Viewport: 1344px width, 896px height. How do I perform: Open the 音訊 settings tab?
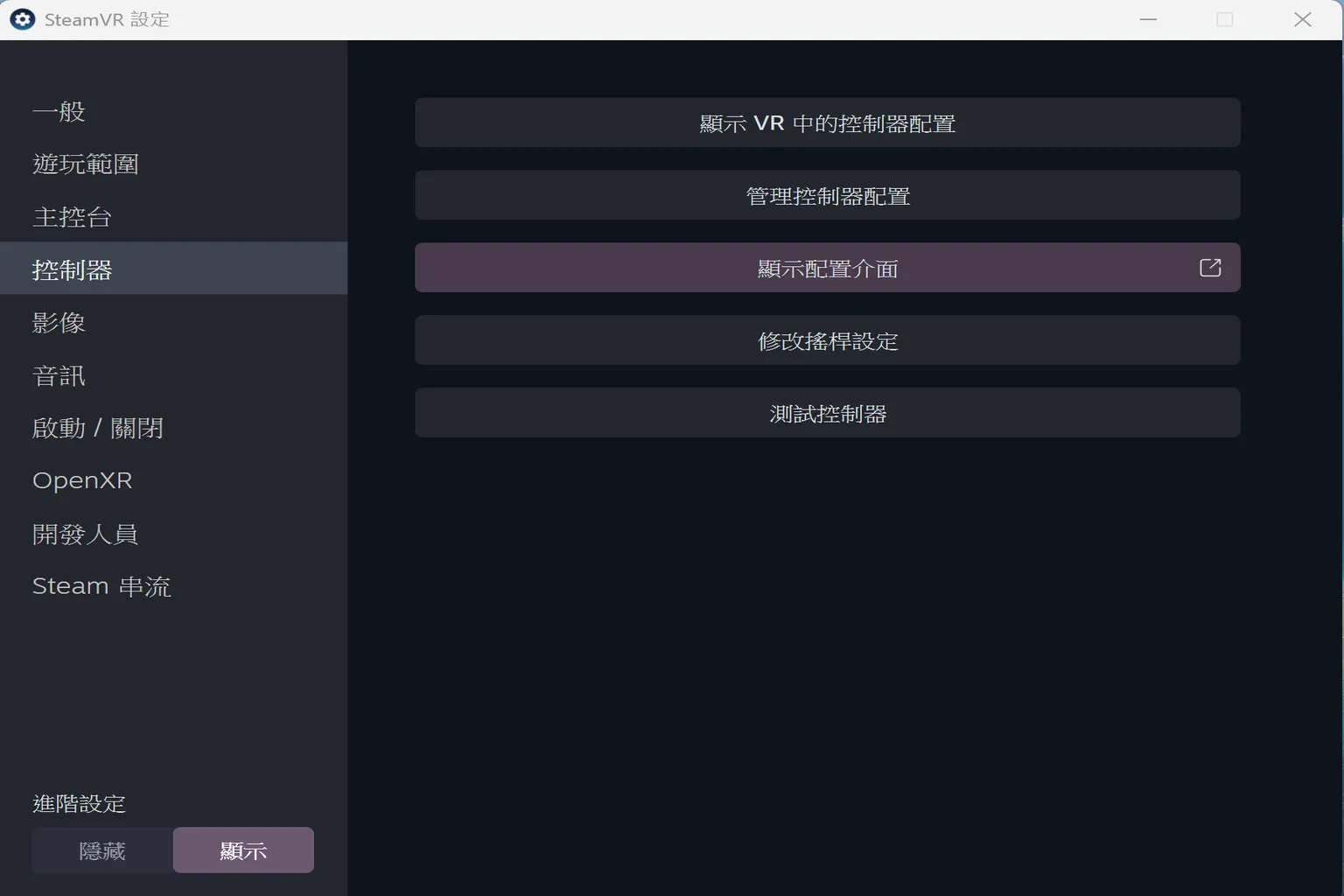click(x=59, y=375)
